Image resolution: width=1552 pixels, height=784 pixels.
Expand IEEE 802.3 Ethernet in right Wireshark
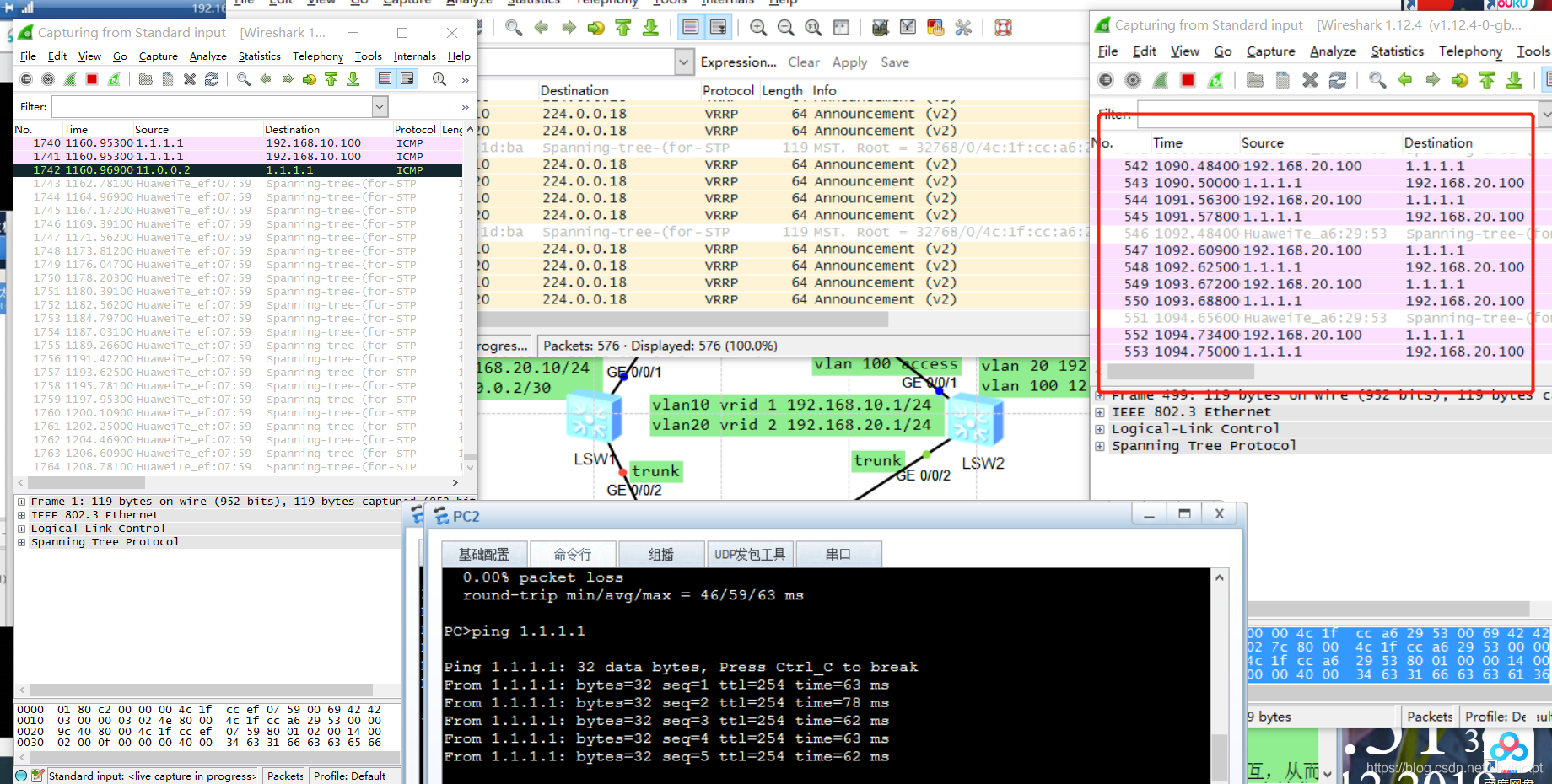click(x=1100, y=412)
